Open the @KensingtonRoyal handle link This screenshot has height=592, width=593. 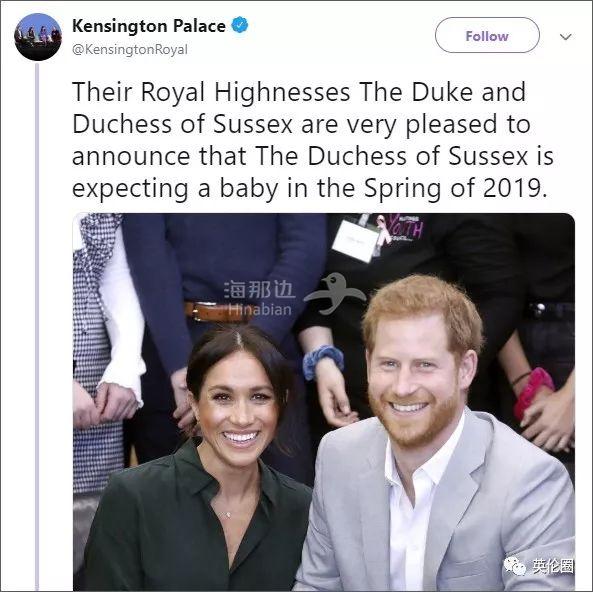click(x=130, y=50)
